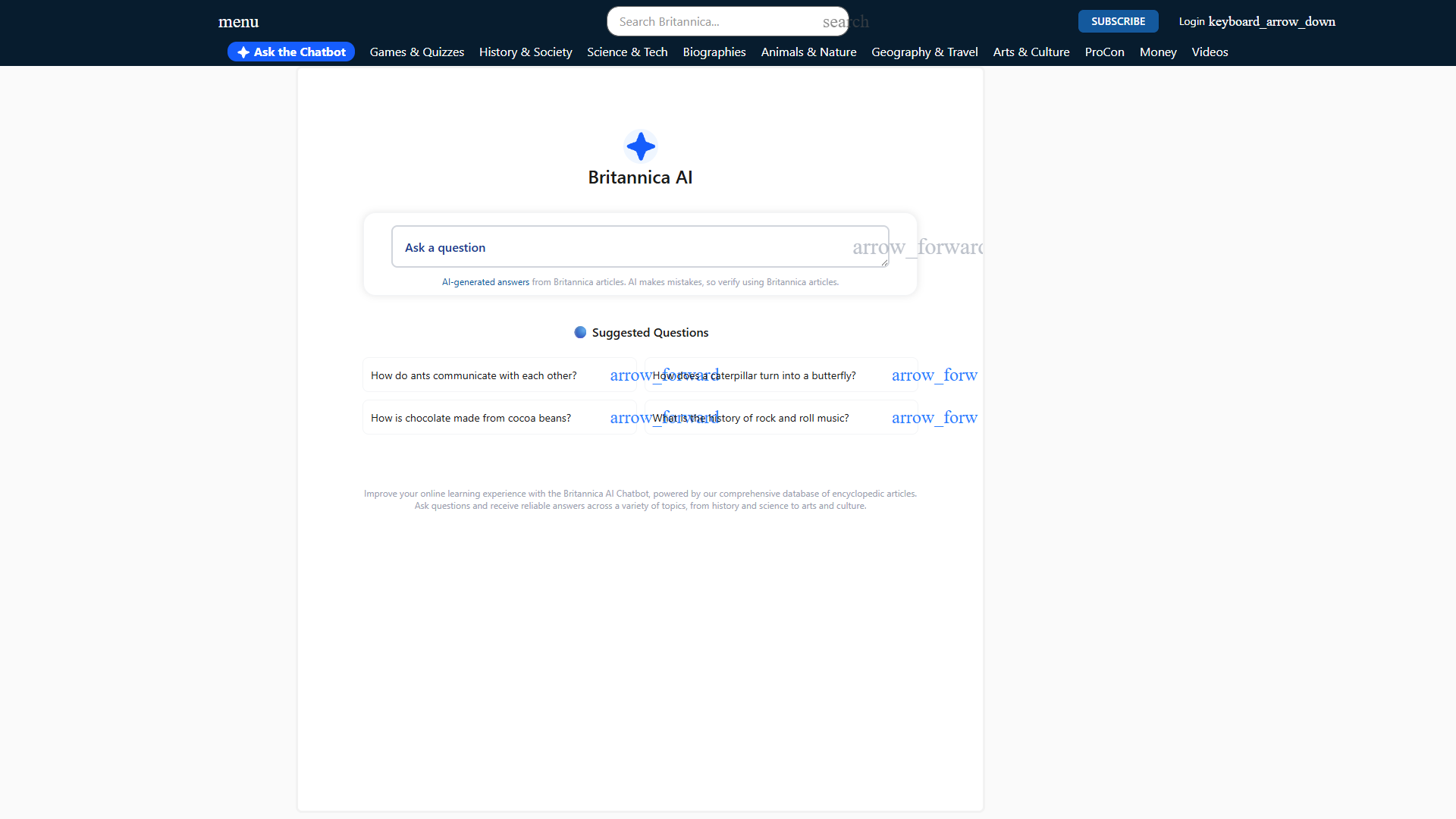Focus the Ask a question text box
Screen dimensions: 1456x819
(x=640, y=246)
